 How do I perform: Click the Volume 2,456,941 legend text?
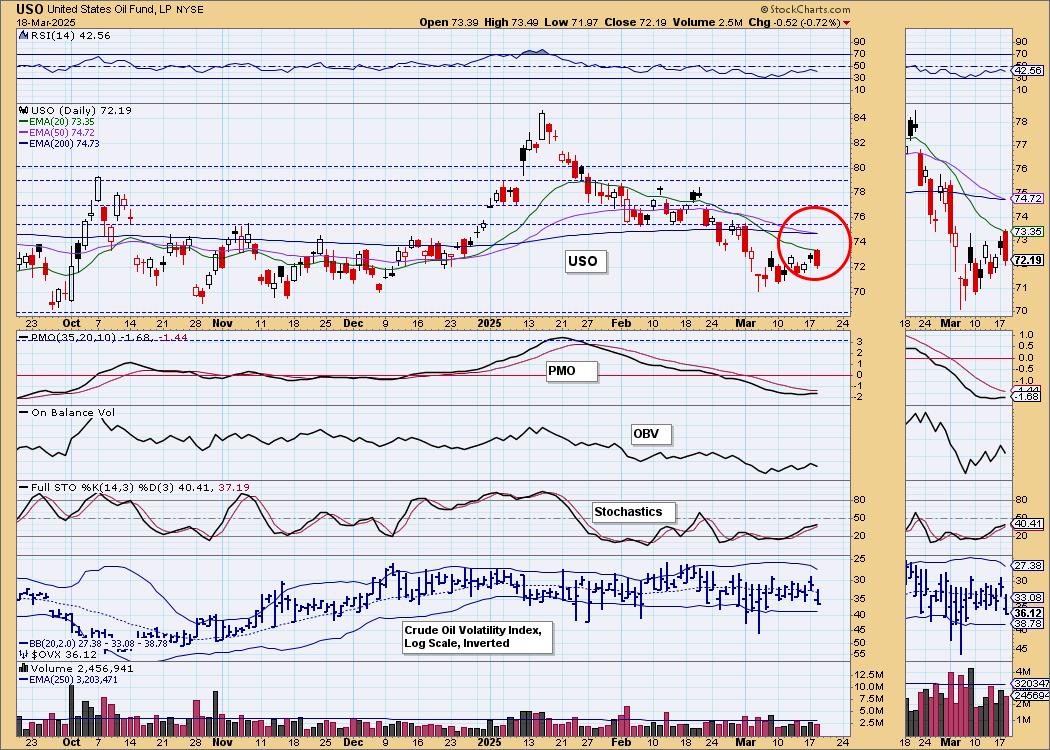(x=82, y=668)
